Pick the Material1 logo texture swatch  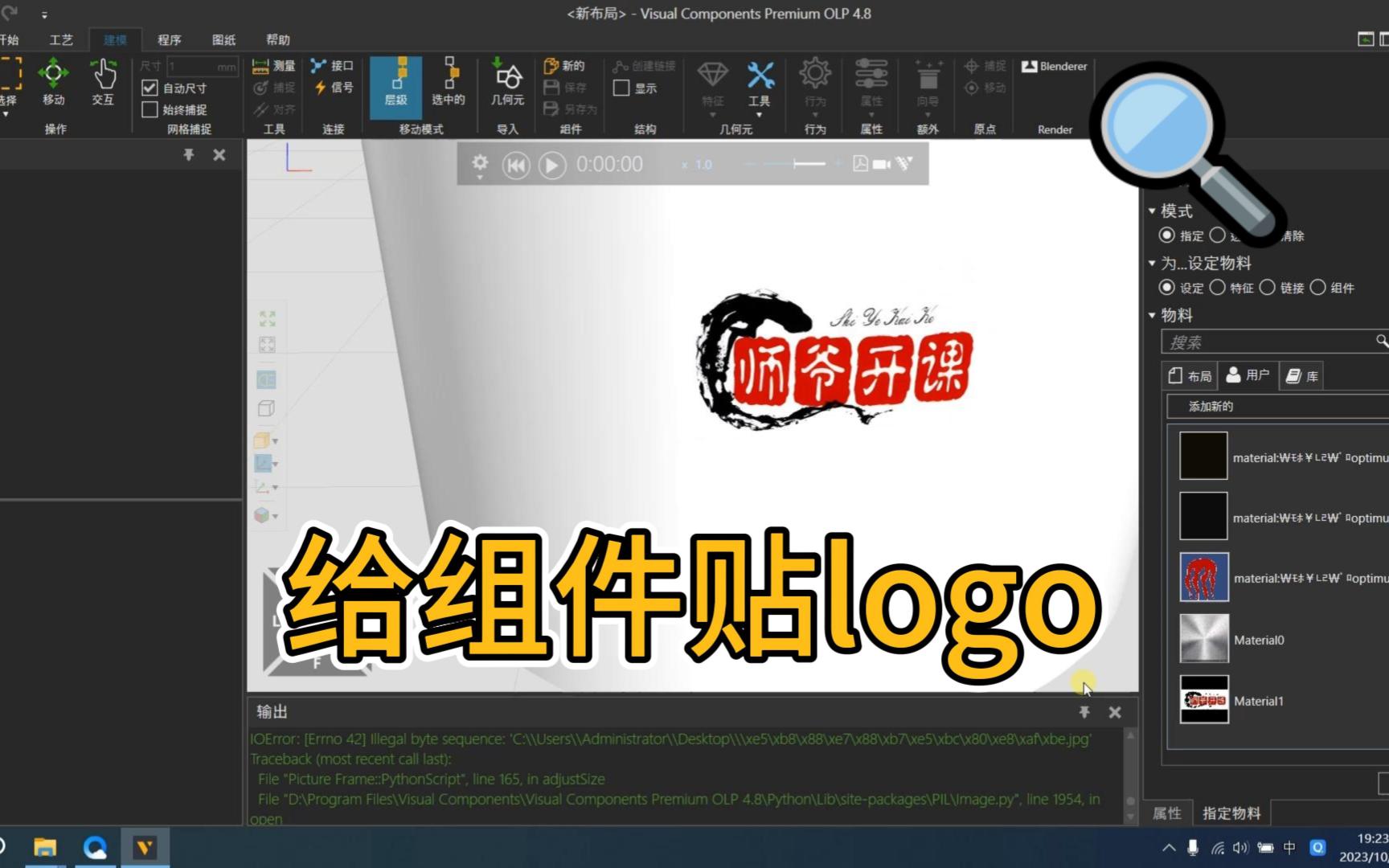click(1203, 699)
